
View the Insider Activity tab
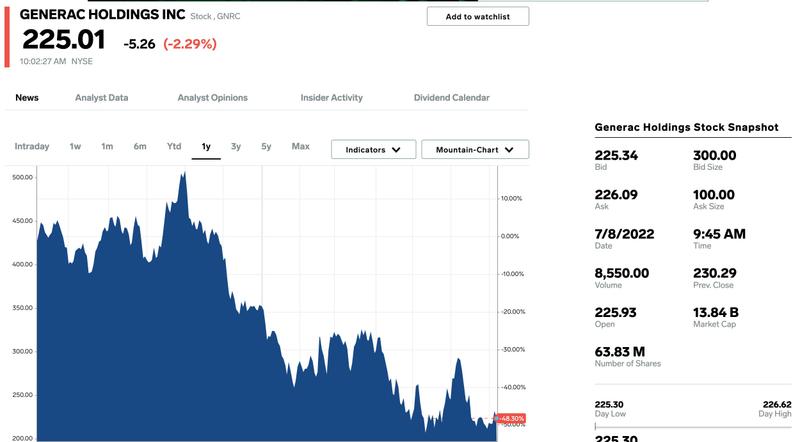pos(332,97)
